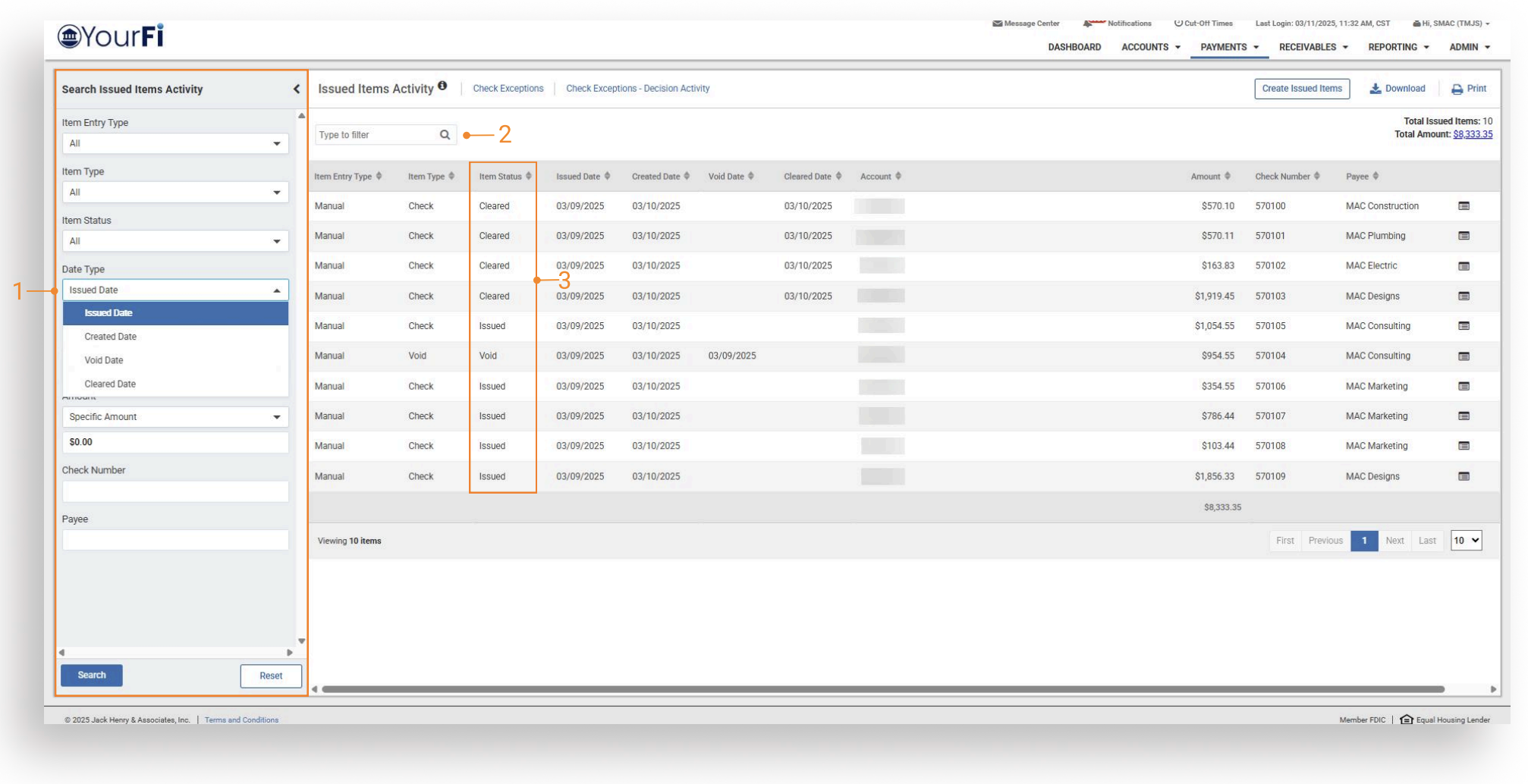Open detail icon for check 570104 row

(x=1464, y=356)
